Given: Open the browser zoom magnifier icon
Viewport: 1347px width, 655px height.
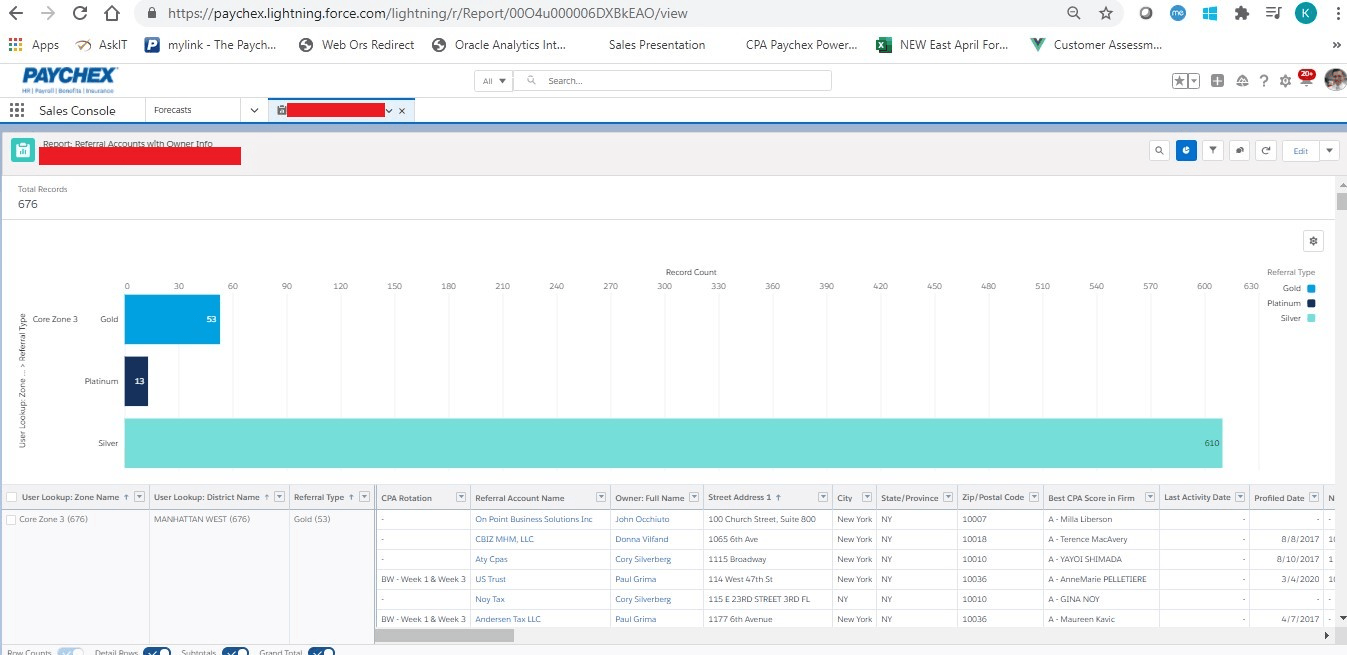Looking at the screenshot, I should tap(1074, 13).
